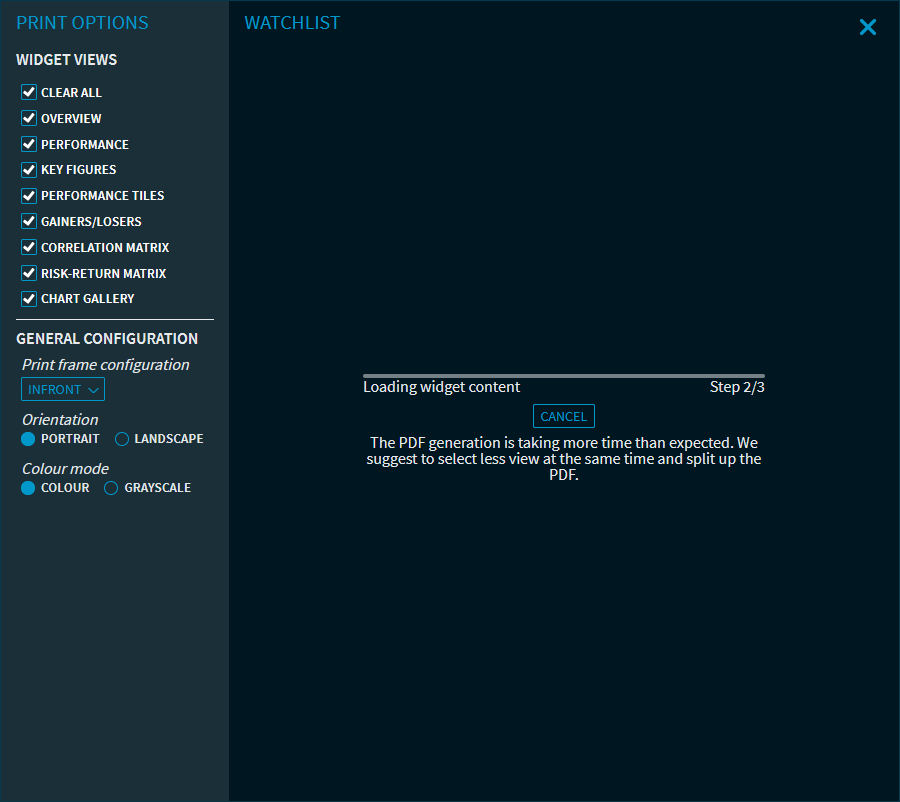Cancel the PDF generation
Viewport: 900px width, 802px height.
point(564,416)
